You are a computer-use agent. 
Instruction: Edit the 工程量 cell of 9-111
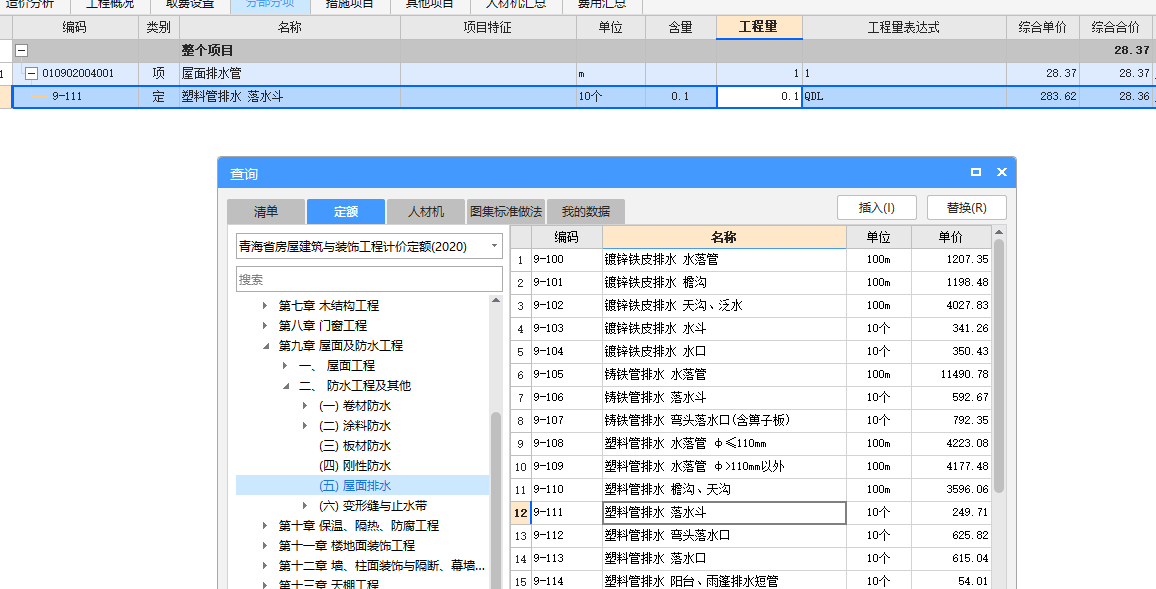[x=759, y=97]
